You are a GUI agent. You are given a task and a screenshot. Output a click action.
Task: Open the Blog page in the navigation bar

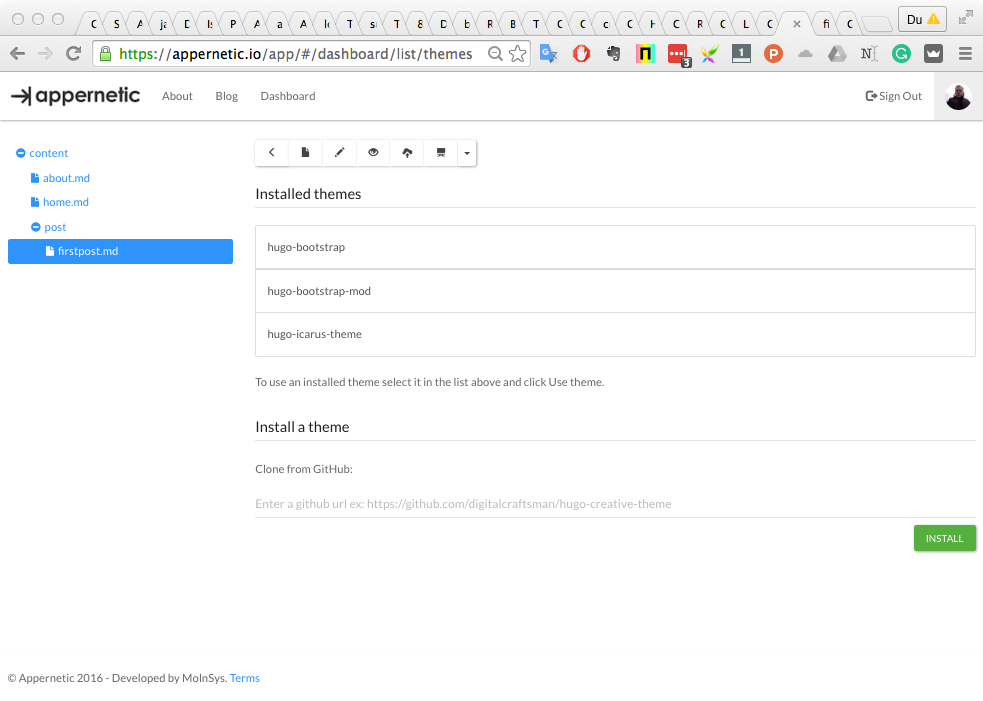pyautogui.click(x=226, y=96)
